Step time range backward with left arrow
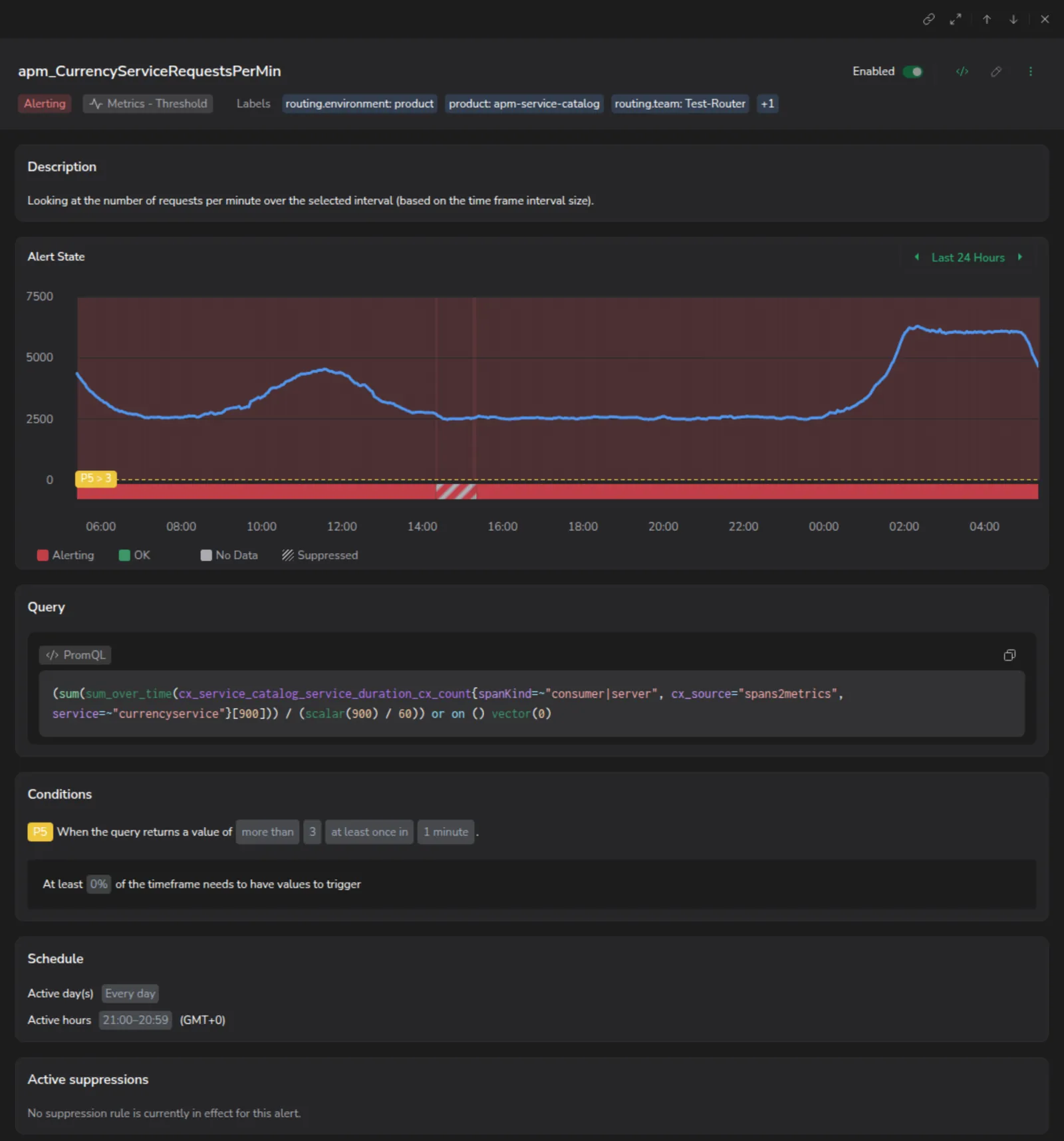Image resolution: width=1064 pixels, height=1141 pixels. coord(917,257)
